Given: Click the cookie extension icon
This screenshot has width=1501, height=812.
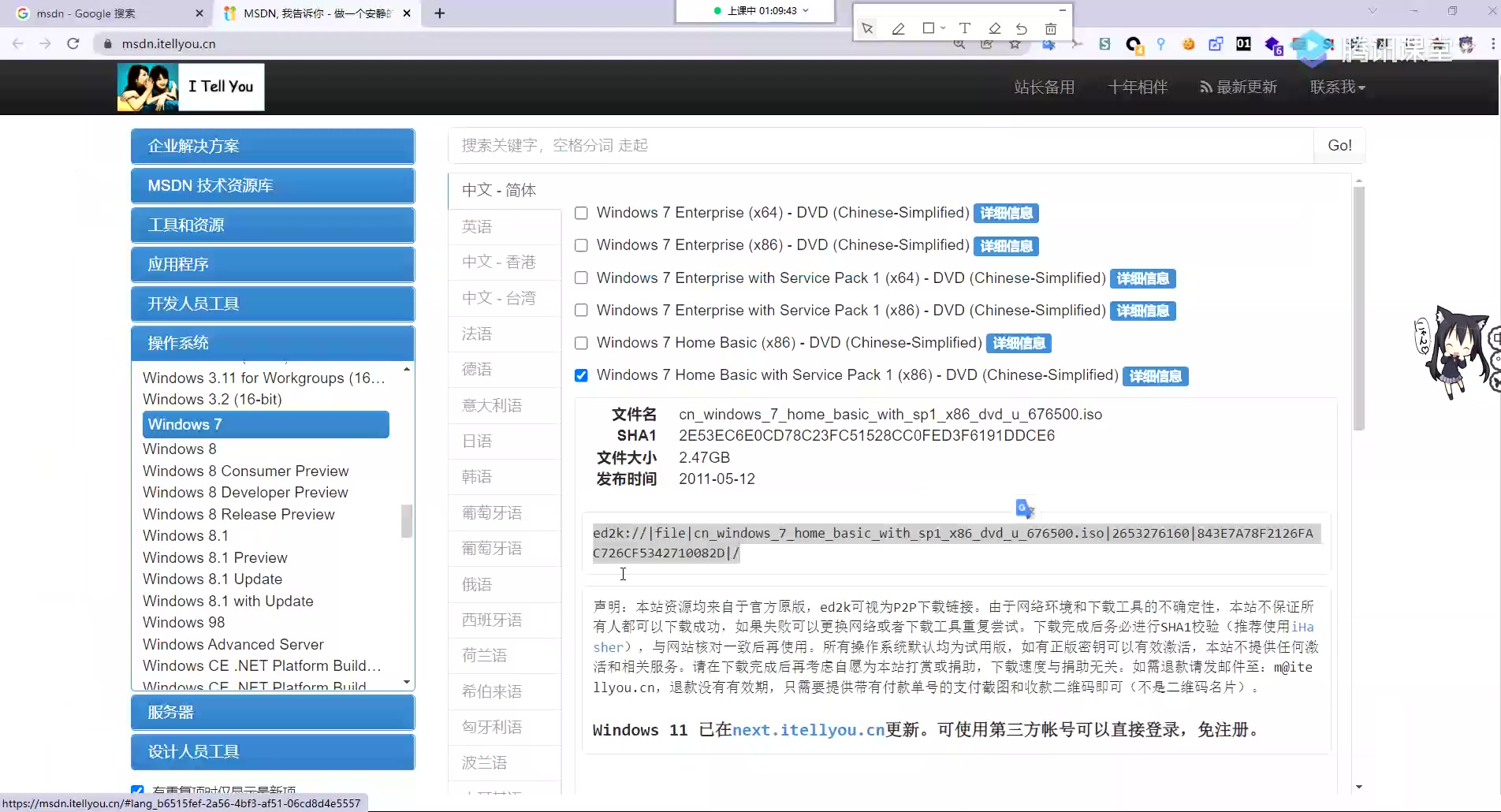Looking at the screenshot, I should (1188, 44).
